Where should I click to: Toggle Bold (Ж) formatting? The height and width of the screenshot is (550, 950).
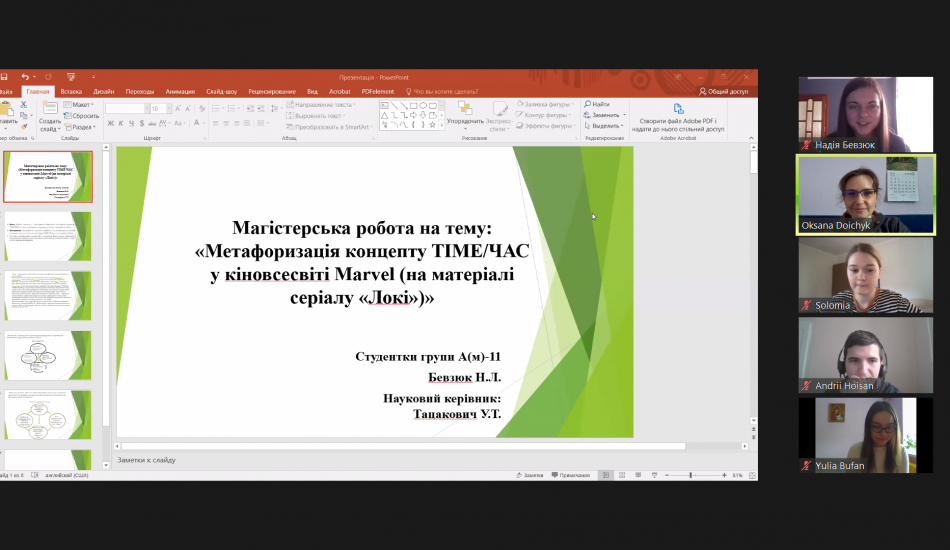(x=109, y=123)
